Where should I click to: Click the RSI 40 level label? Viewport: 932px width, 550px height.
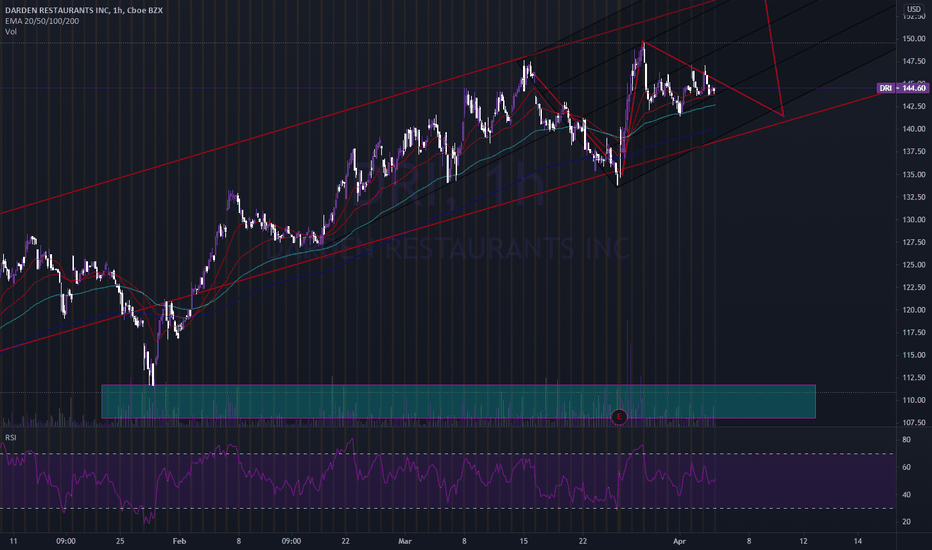(906, 495)
